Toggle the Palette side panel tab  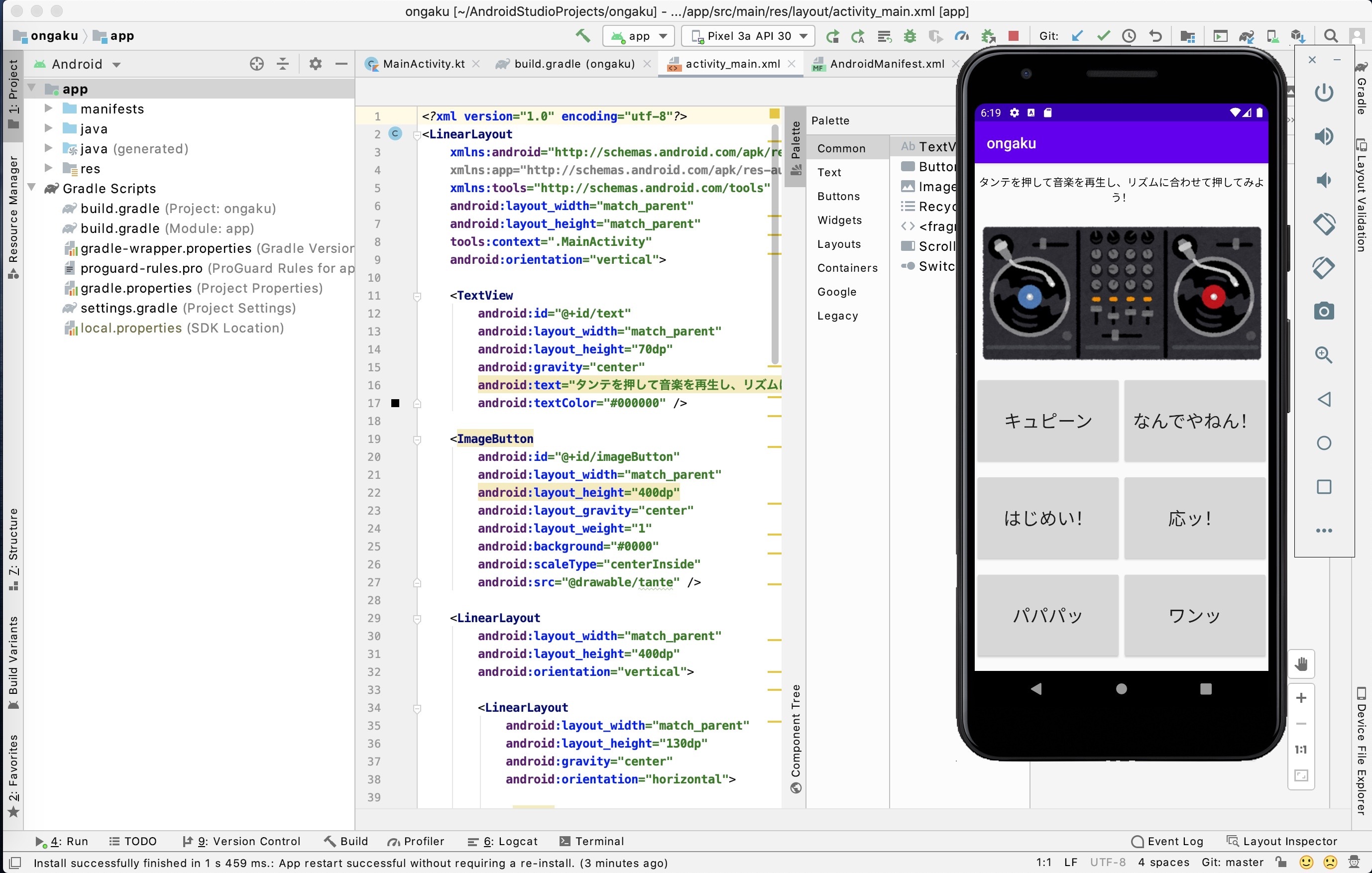click(796, 146)
